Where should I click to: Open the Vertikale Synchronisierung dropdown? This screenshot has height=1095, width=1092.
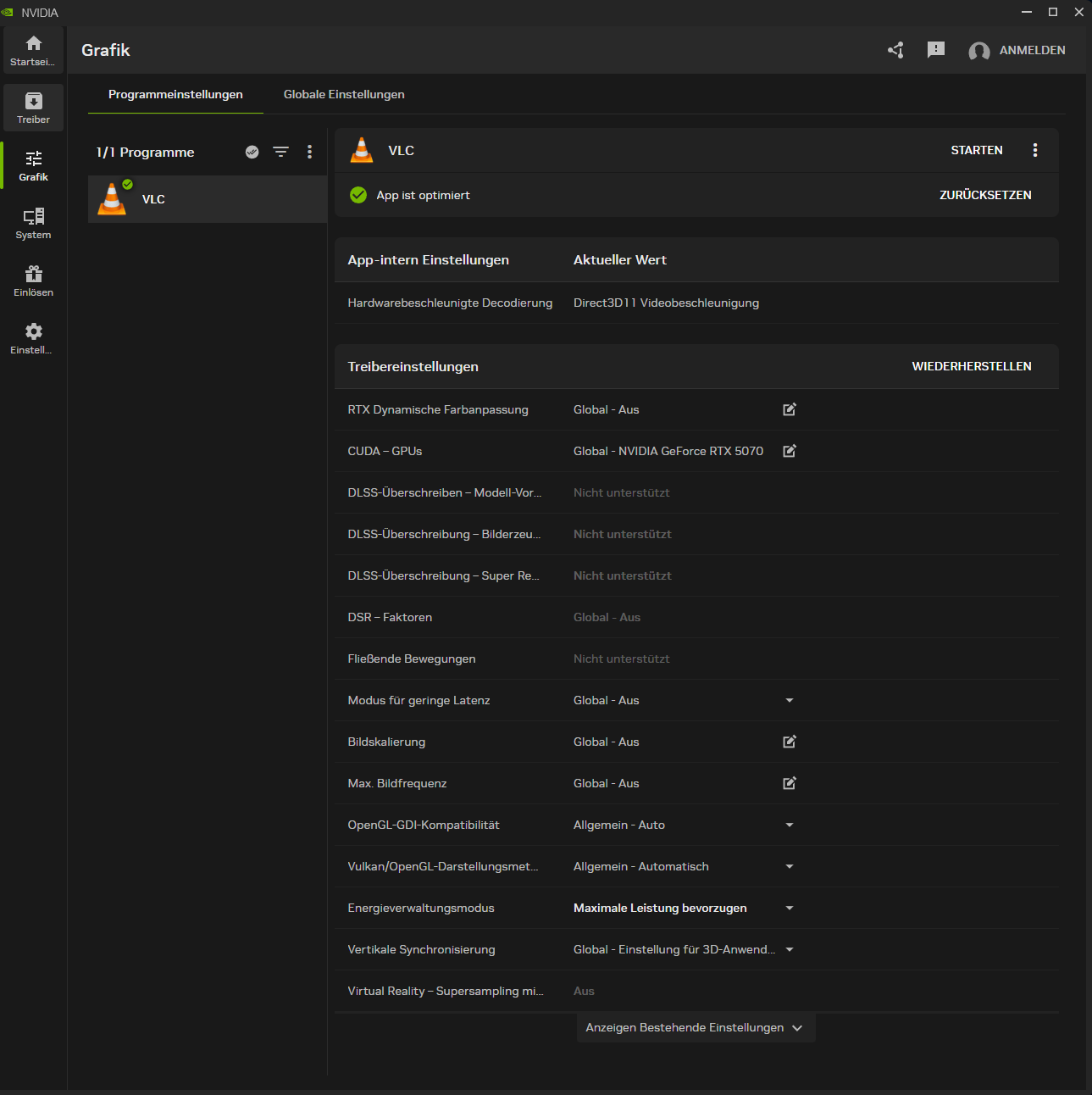[x=789, y=949]
